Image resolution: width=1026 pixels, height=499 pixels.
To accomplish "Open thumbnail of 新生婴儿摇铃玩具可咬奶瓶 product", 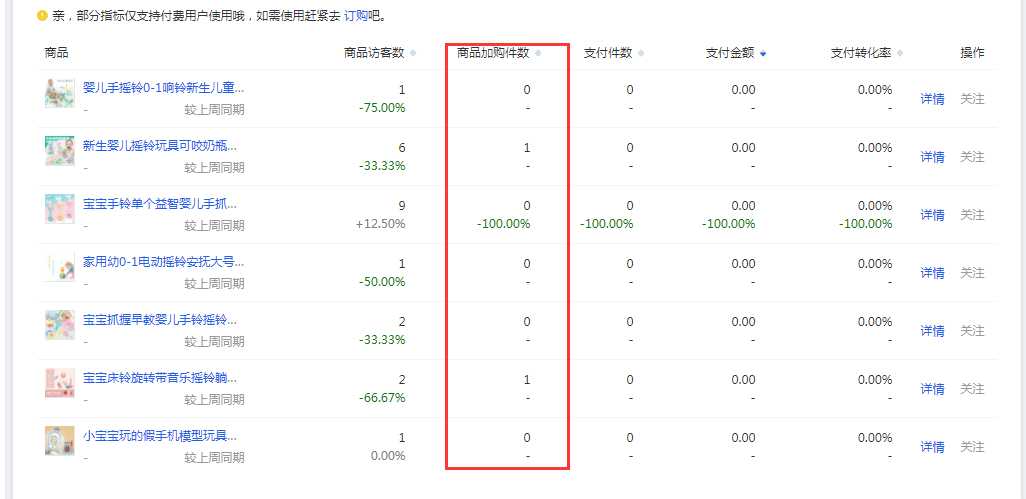I will 60,151.
